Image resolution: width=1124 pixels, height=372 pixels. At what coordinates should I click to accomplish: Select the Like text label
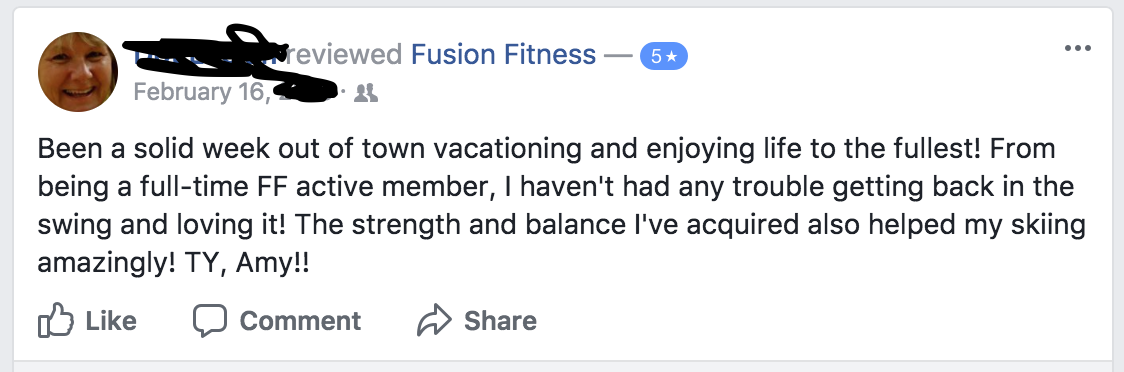(111, 320)
